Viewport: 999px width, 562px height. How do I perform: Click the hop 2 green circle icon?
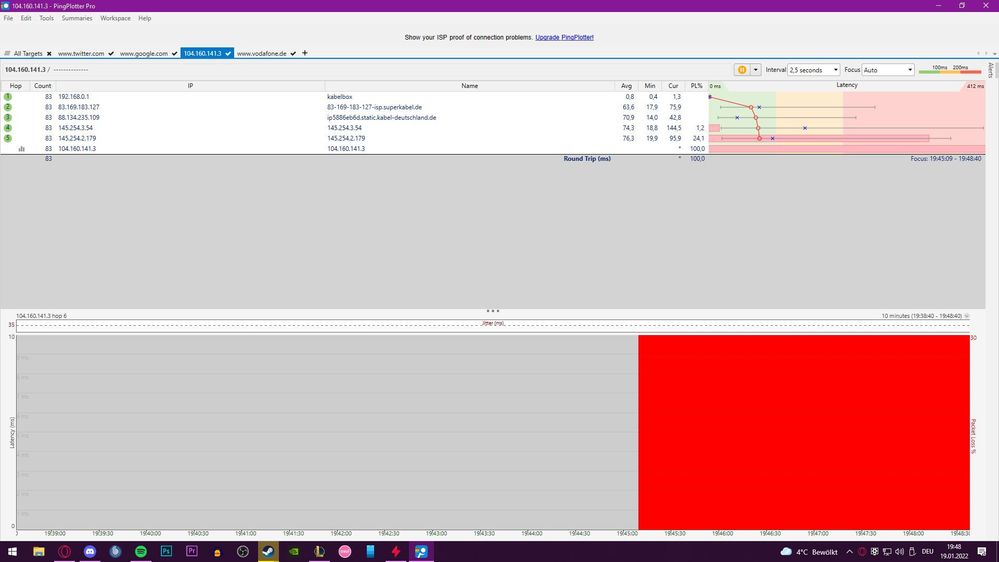pos(8,107)
